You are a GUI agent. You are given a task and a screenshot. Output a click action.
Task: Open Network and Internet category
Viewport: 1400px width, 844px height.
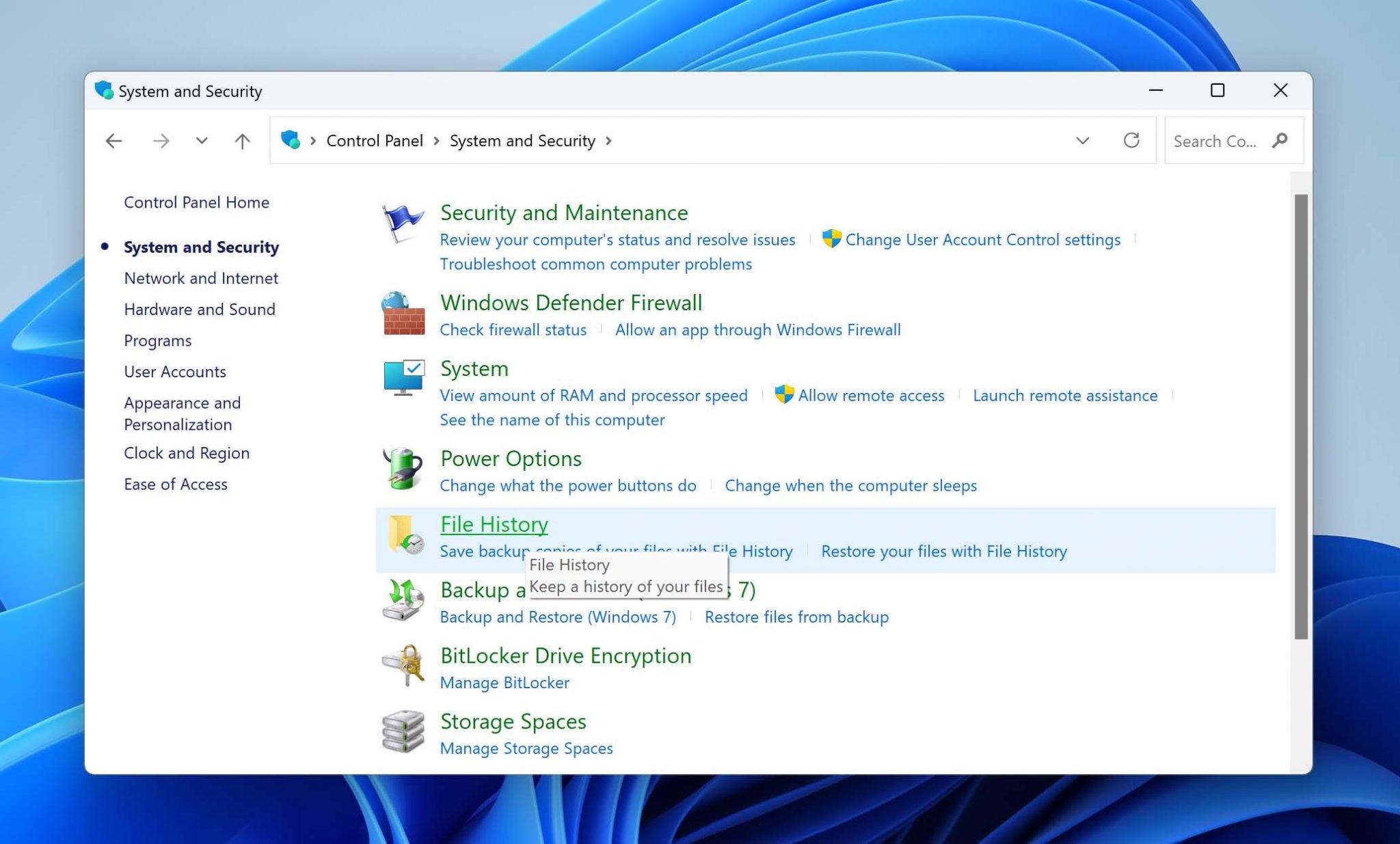(x=201, y=278)
